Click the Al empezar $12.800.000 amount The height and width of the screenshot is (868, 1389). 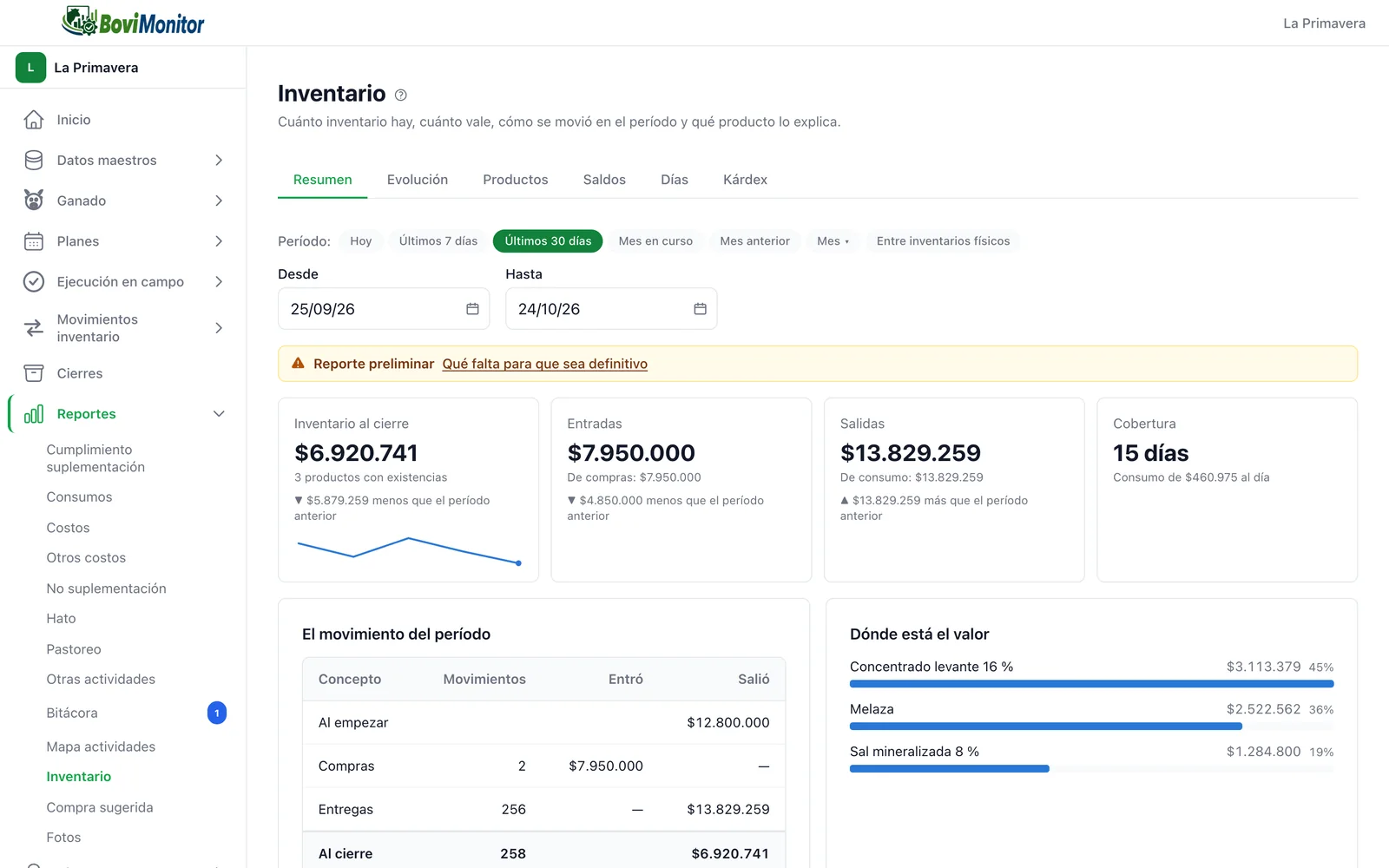(727, 722)
